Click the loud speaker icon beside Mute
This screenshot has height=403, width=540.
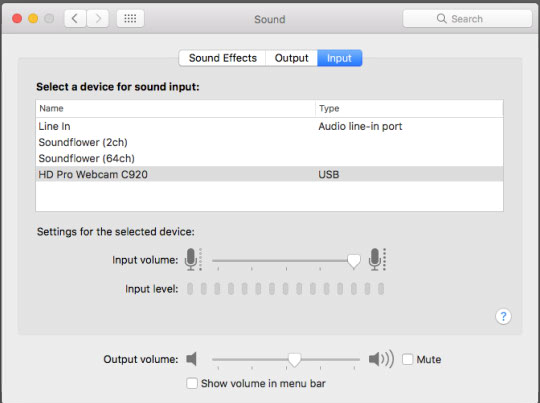coord(381,359)
